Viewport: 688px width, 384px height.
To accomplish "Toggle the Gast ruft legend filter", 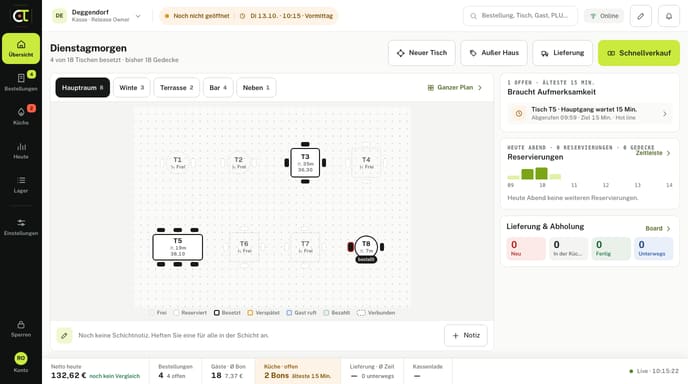I will click(301, 312).
